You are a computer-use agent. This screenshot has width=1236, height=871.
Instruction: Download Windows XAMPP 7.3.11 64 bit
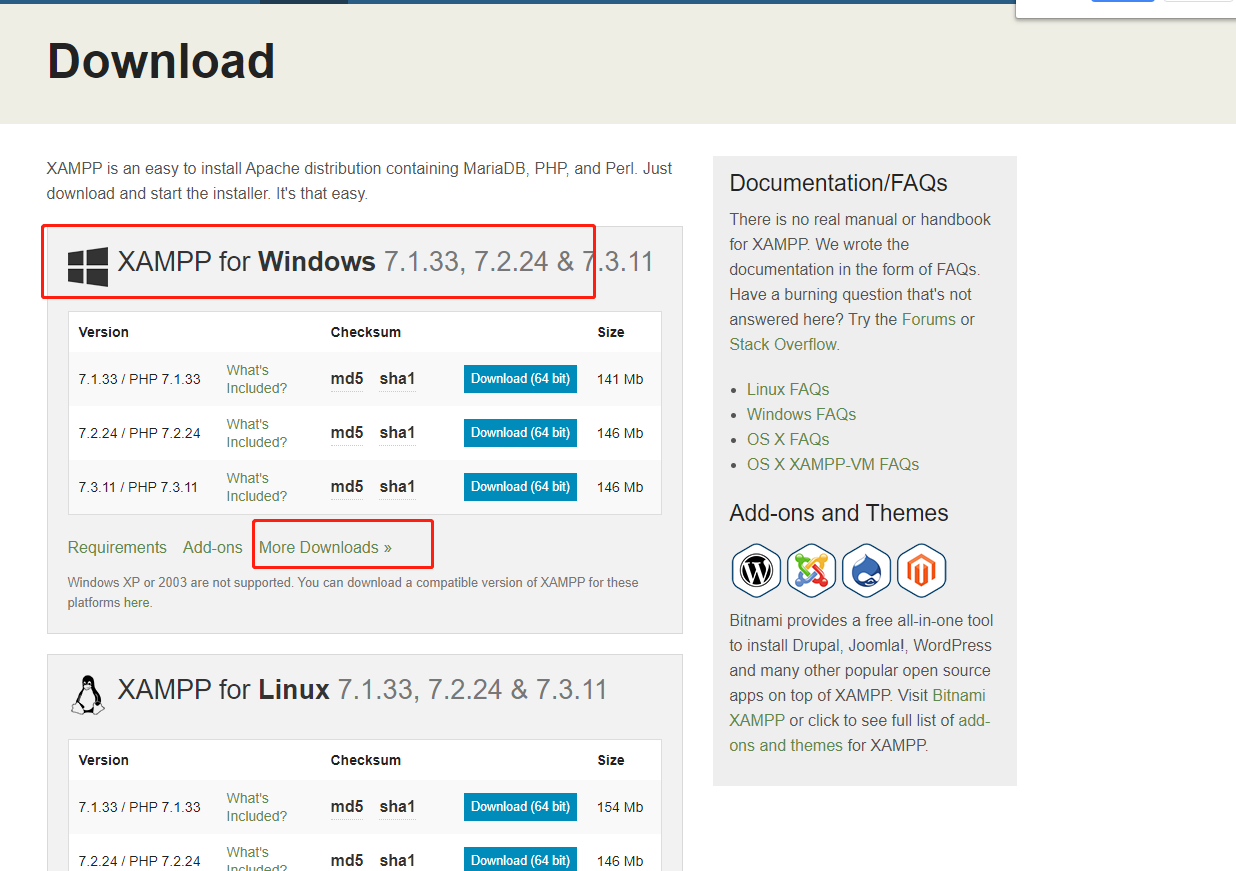(x=520, y=487)
